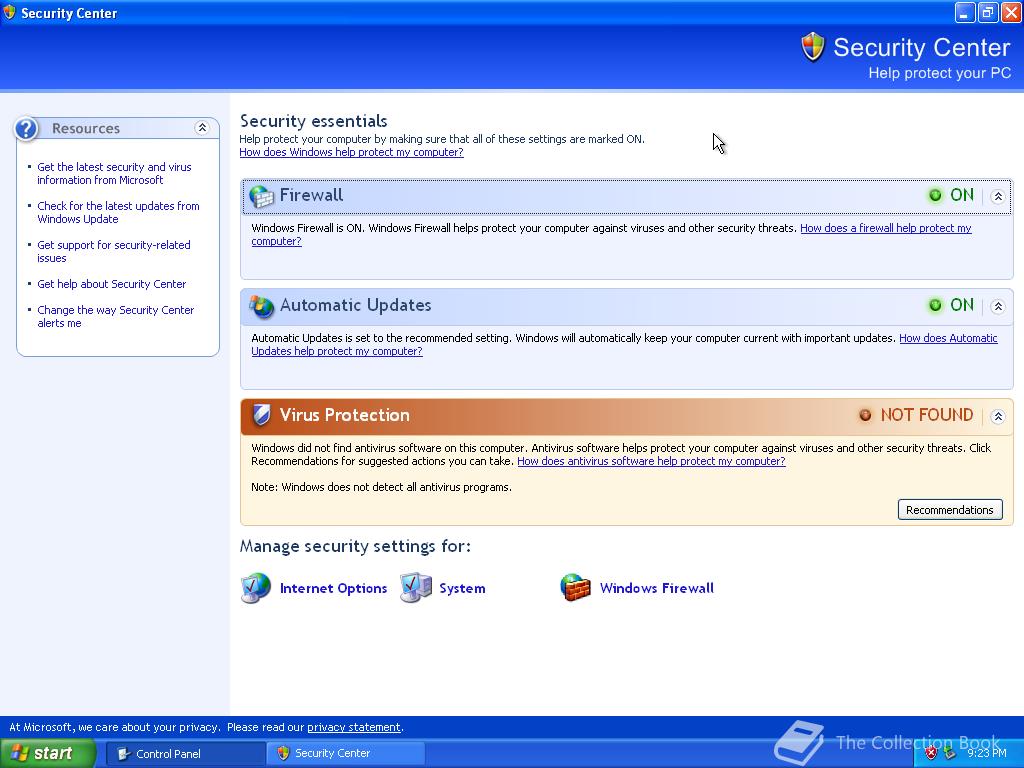
Task: Collapse the Virus Protection section
Action: tap(997, 416)
